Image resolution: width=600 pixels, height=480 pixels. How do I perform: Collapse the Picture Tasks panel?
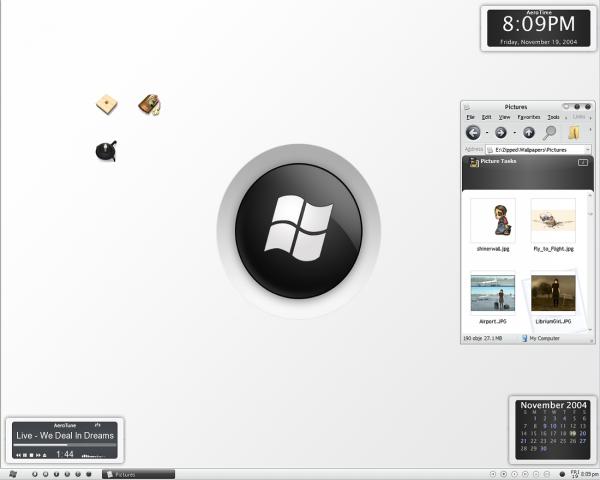(583, 163)
